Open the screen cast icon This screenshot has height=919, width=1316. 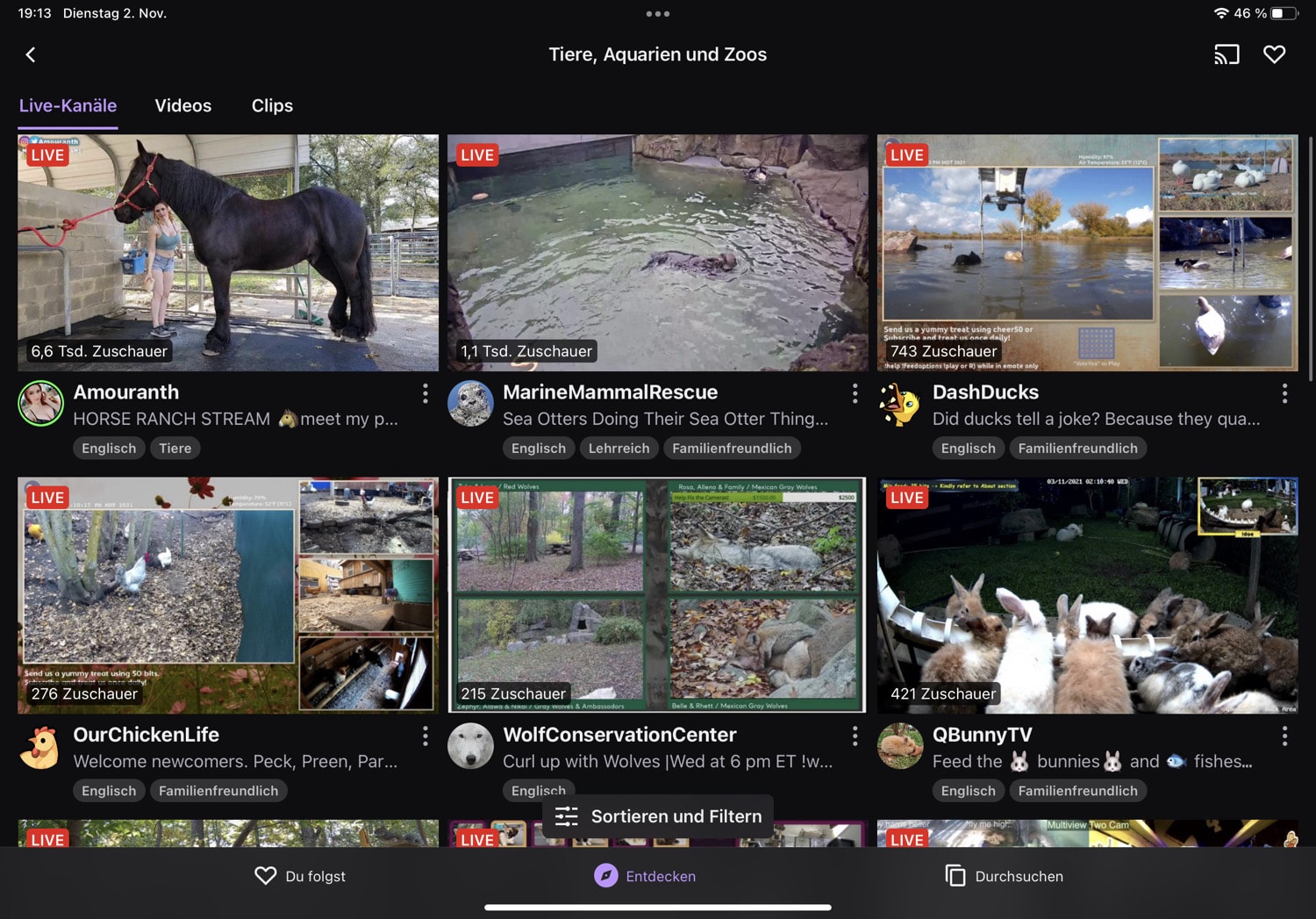click(1227, 54)
